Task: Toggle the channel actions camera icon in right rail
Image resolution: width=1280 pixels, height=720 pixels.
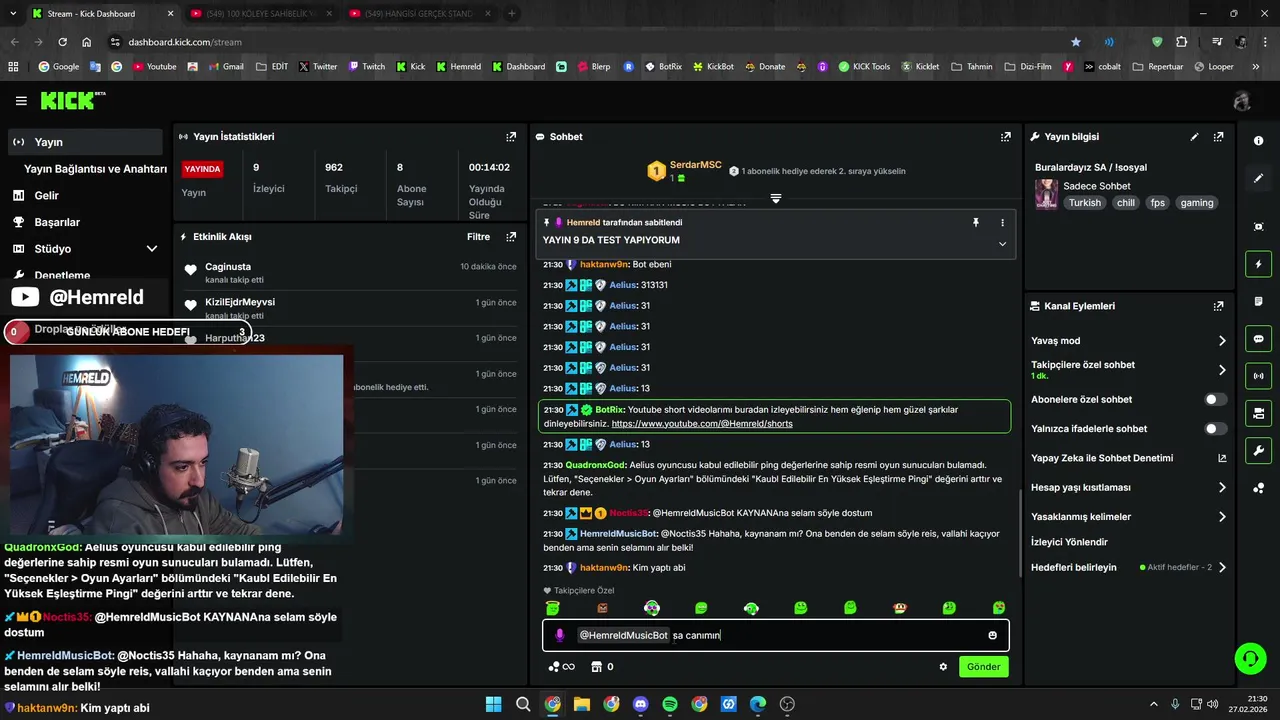Action: coord(1258,413)
